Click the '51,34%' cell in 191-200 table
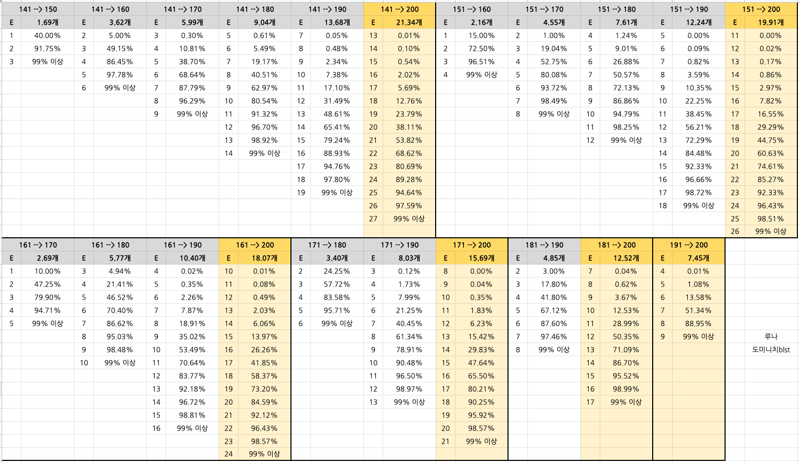800x463 pixels. pyautogui.click(x=698, y=310)
